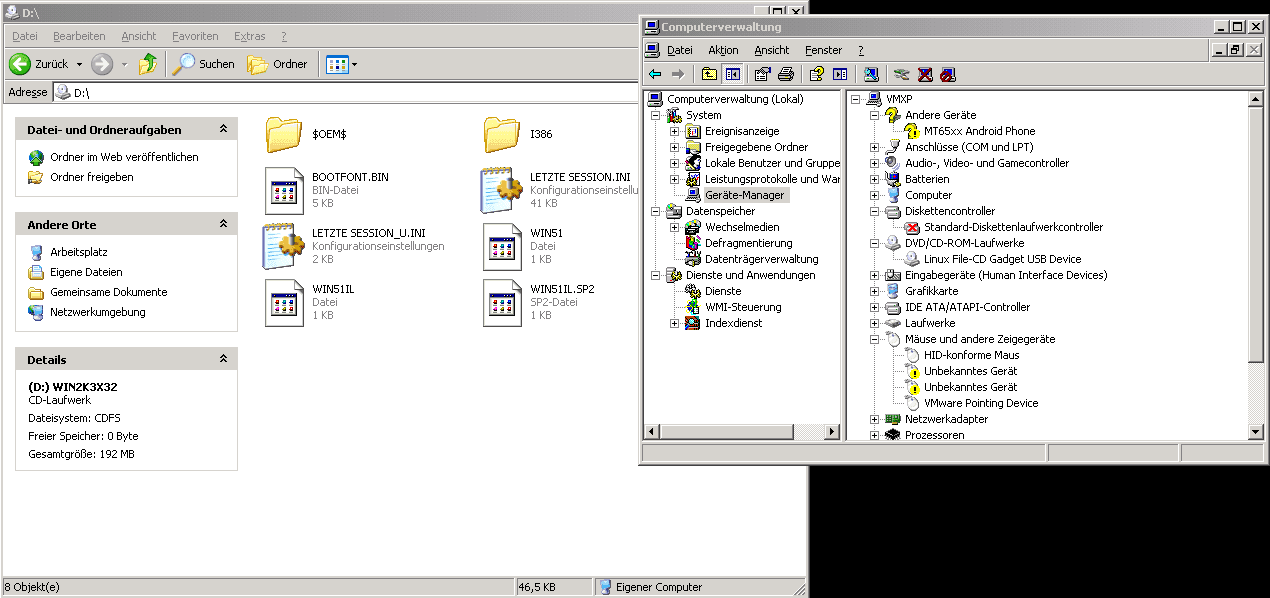Collapse Datei- und Ordneraufgaben panel
The height and width of the screenshot is (598, 1270).
point(224,129)
